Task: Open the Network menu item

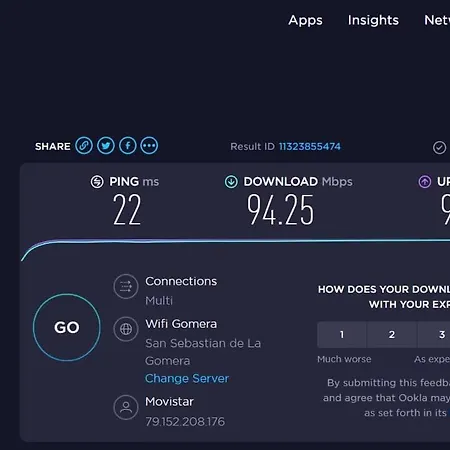Action: [437, 20]
